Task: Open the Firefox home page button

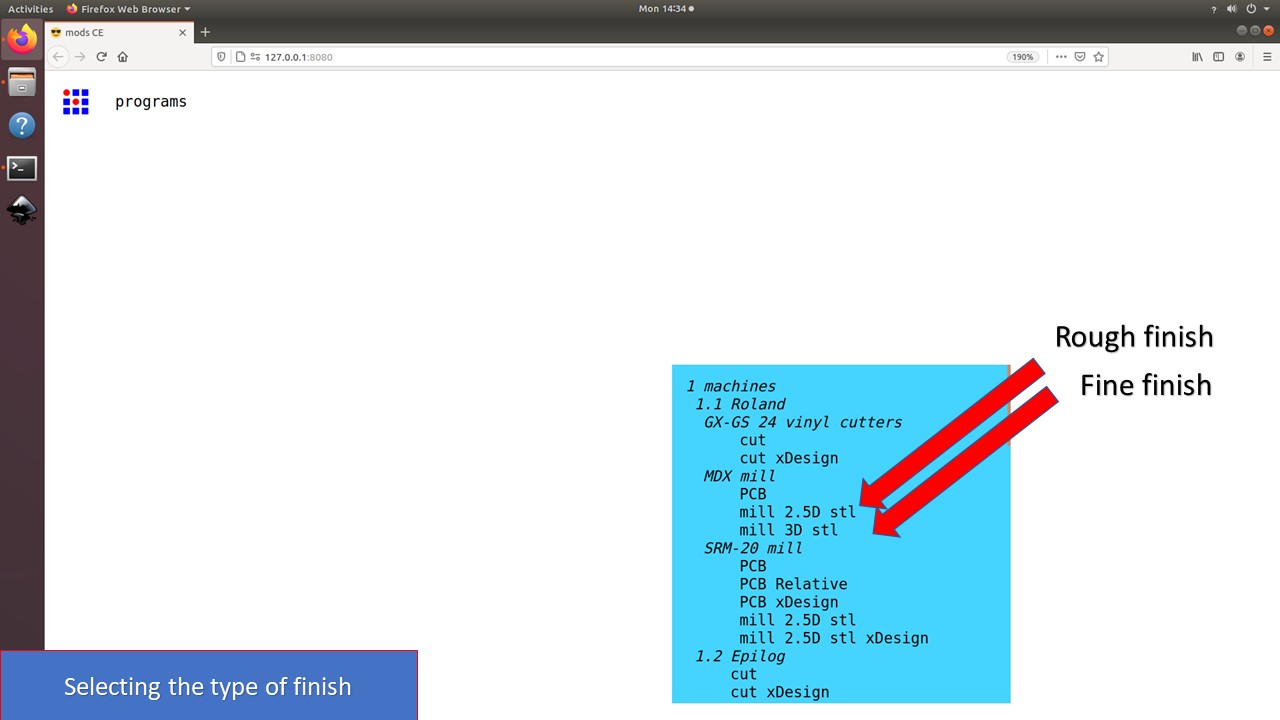Action: pyautogui.click(x=123, y=57)
